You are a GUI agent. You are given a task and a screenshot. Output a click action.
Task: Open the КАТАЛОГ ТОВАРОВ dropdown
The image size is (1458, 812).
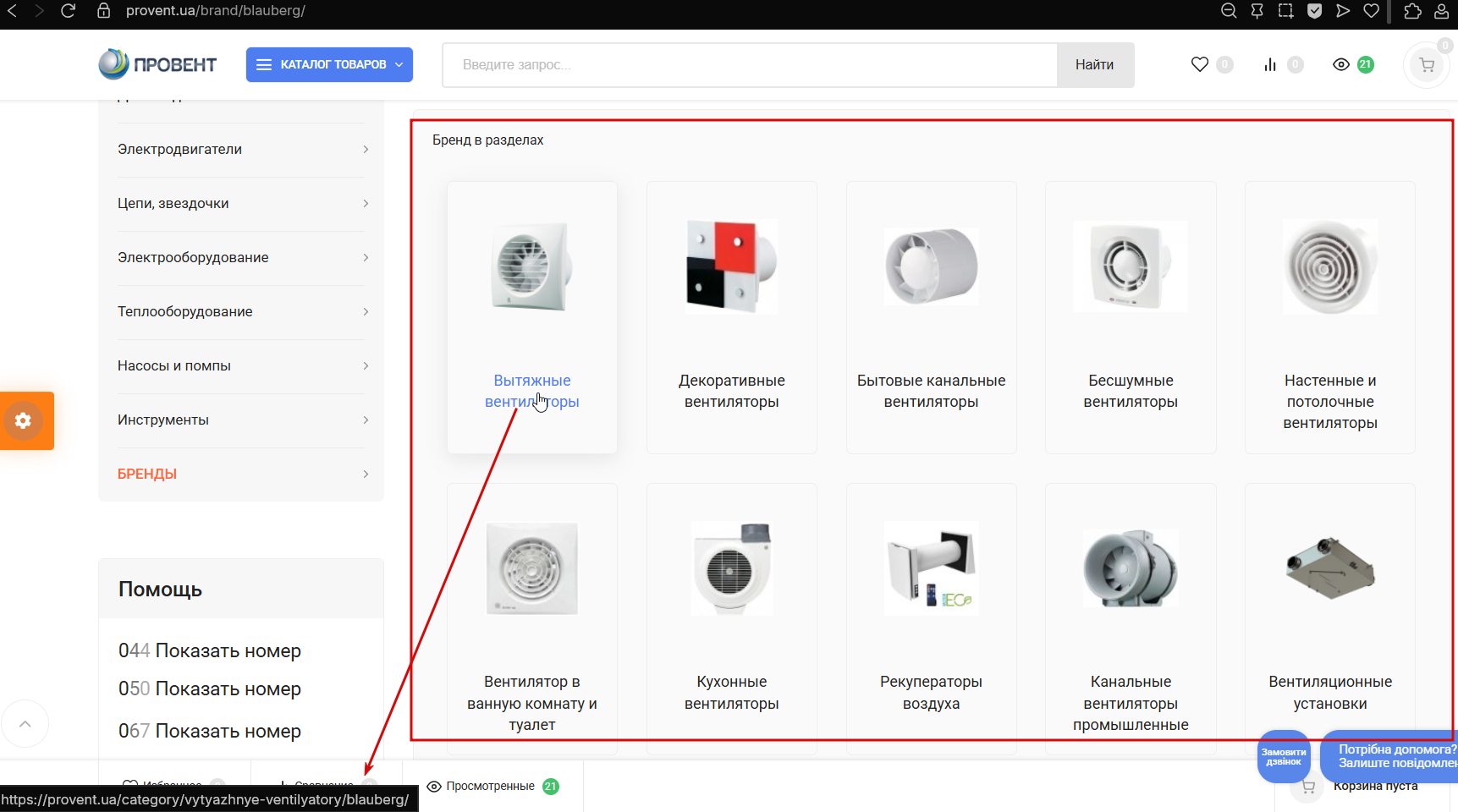(x=329, y=64)
